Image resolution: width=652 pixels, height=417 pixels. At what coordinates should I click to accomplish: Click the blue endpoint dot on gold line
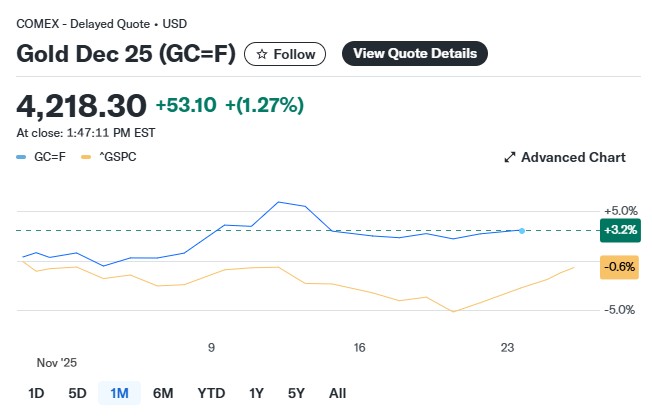pos(522,231)
